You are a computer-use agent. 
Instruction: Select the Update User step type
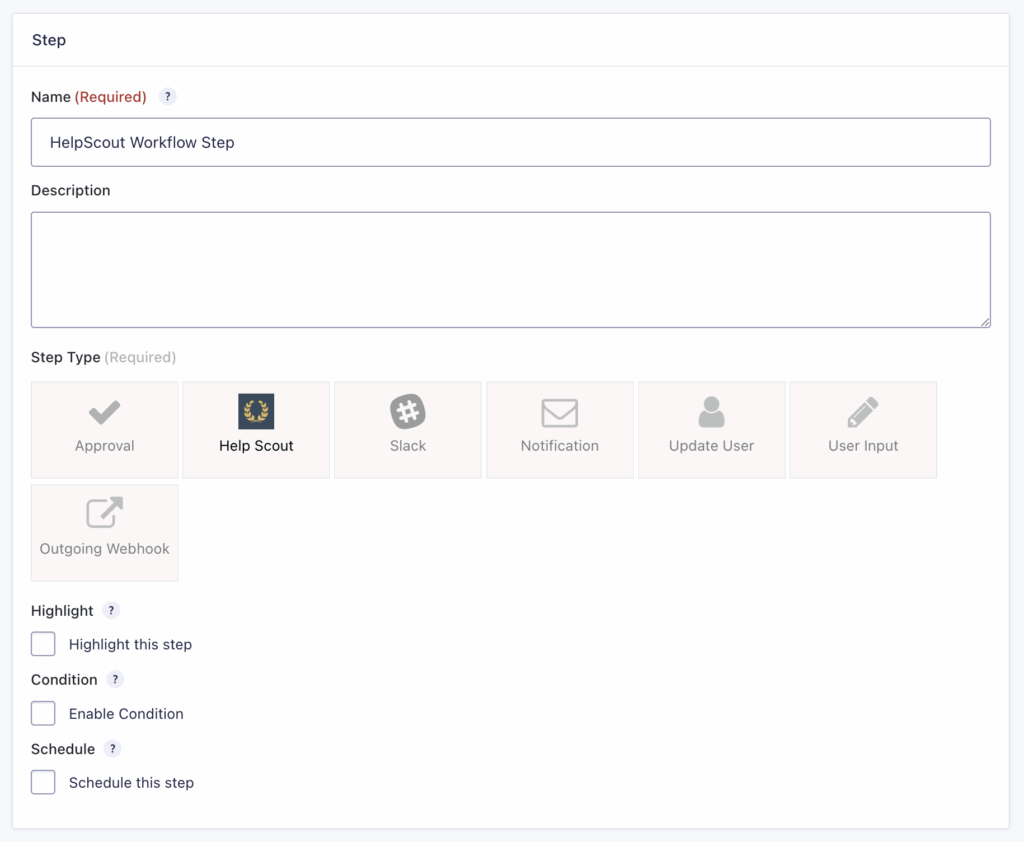click(x=711, y=428)
